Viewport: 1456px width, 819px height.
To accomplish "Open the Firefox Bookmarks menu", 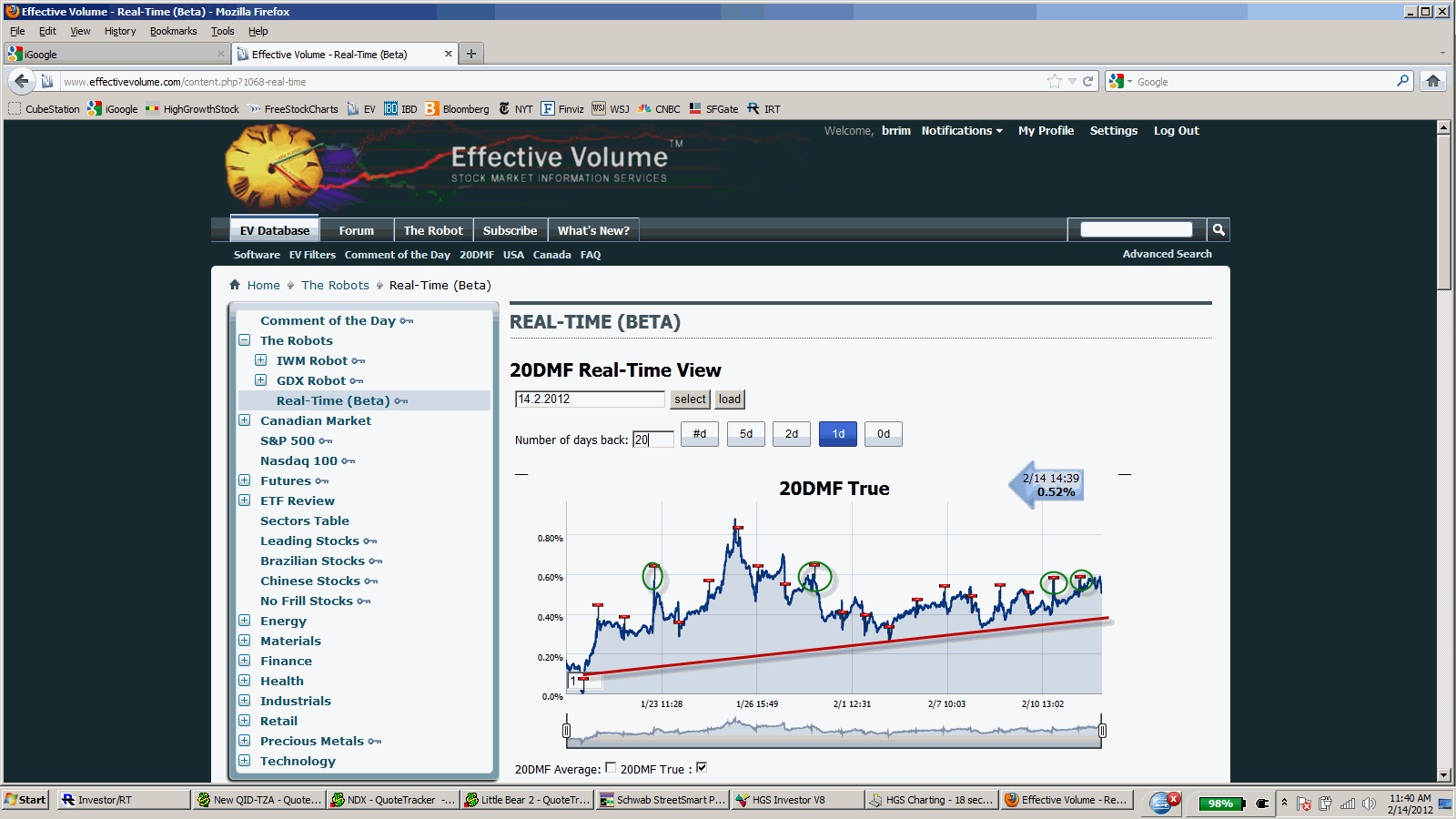I will point(173,31).
